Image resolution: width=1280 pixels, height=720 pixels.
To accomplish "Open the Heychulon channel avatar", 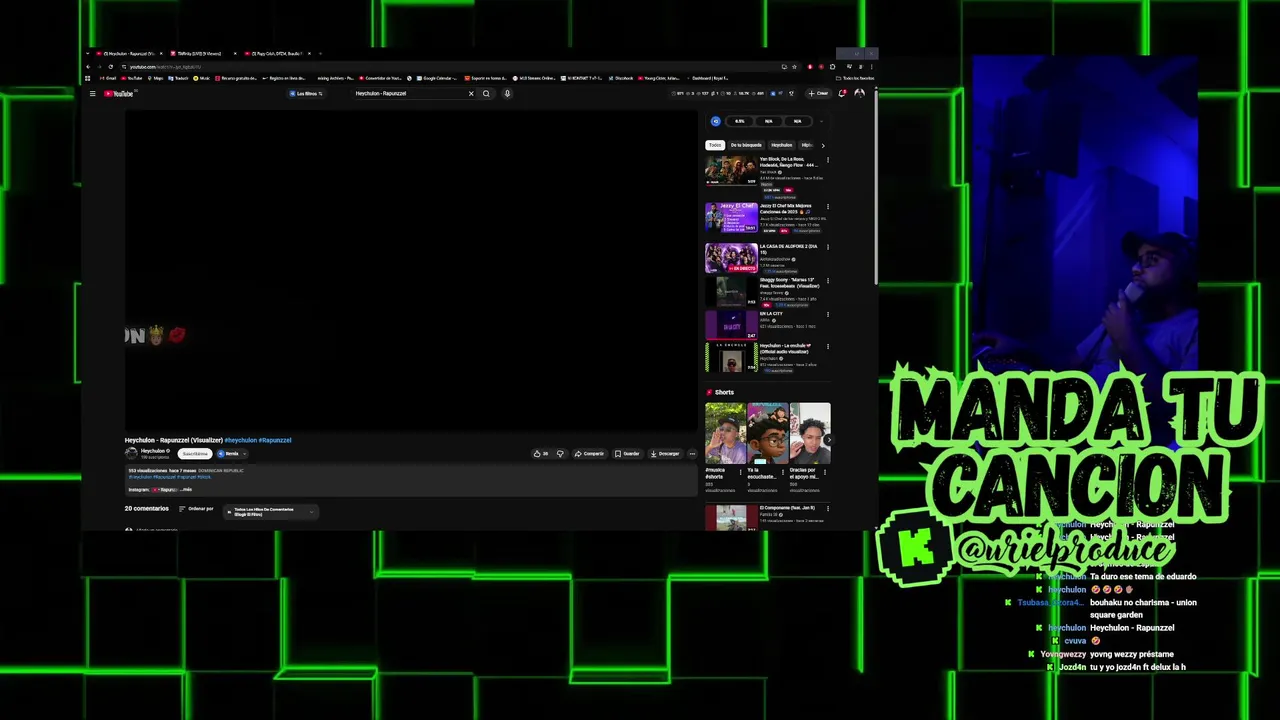I will (x=131, y=453).
